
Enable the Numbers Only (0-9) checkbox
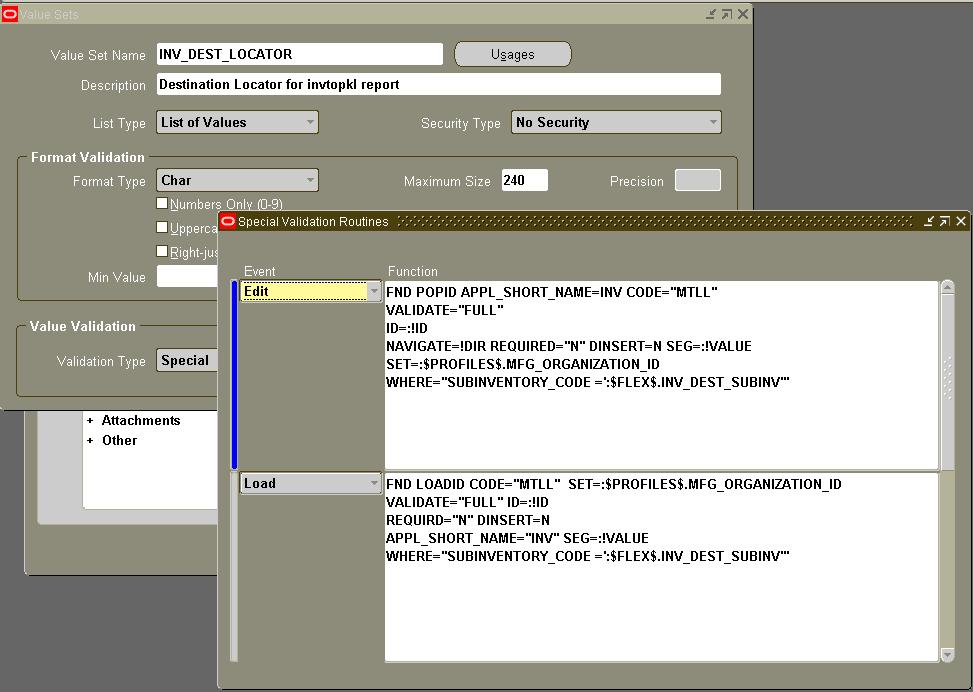tap(162, 202)
